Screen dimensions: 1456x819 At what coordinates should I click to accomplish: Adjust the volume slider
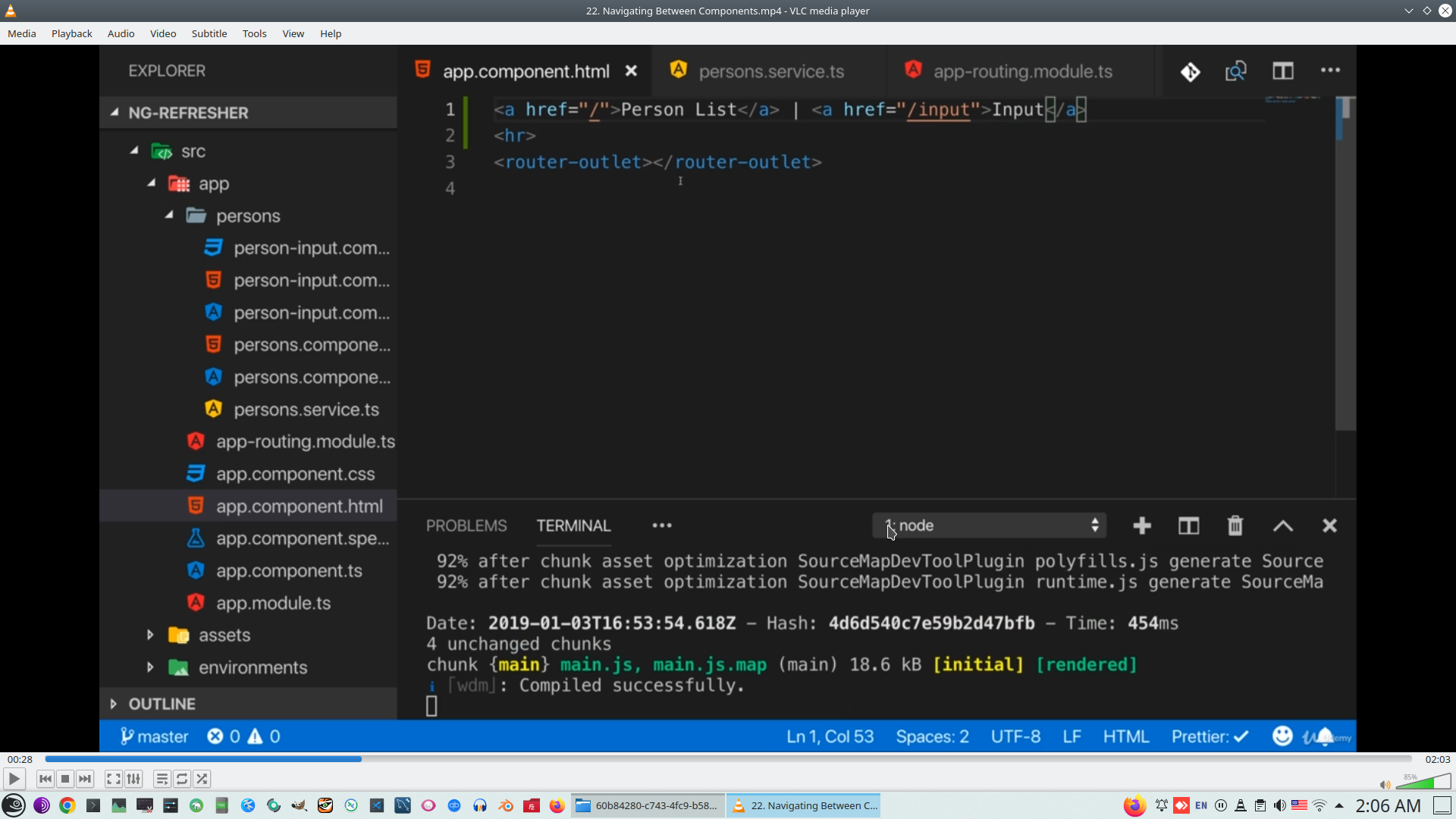click(1423, 783)
